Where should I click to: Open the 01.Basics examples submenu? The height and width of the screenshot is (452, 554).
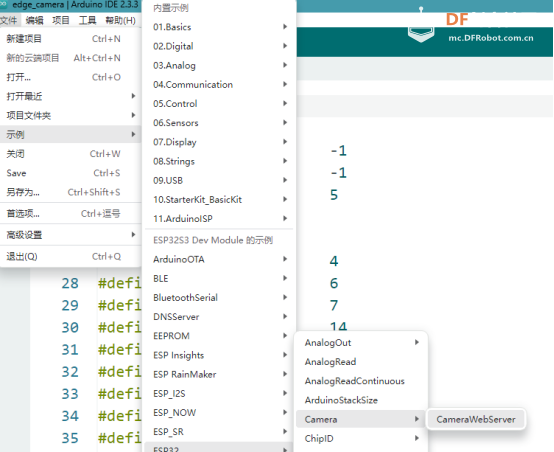pos(219,27)
